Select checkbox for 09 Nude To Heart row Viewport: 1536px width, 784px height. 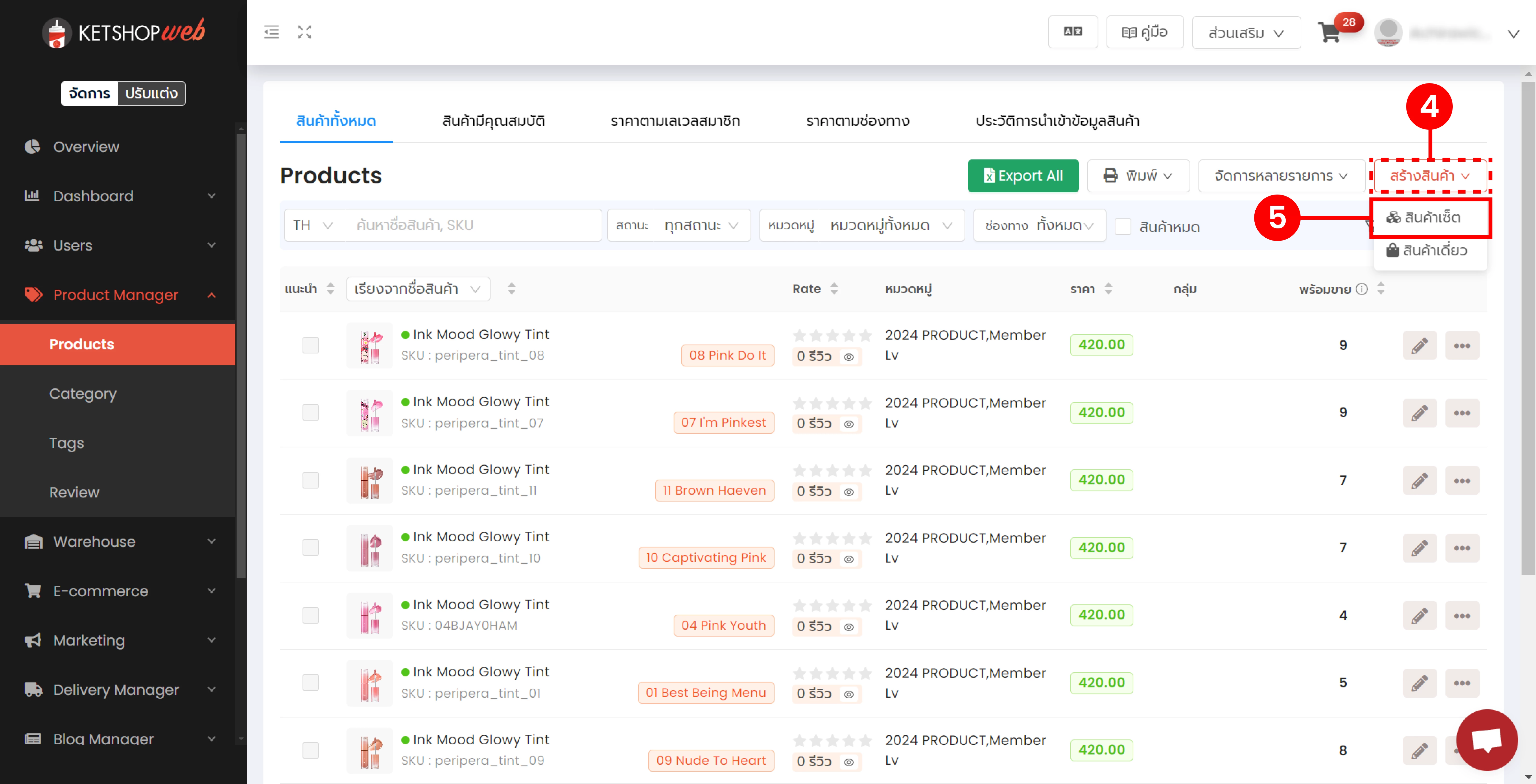(311, 750)
